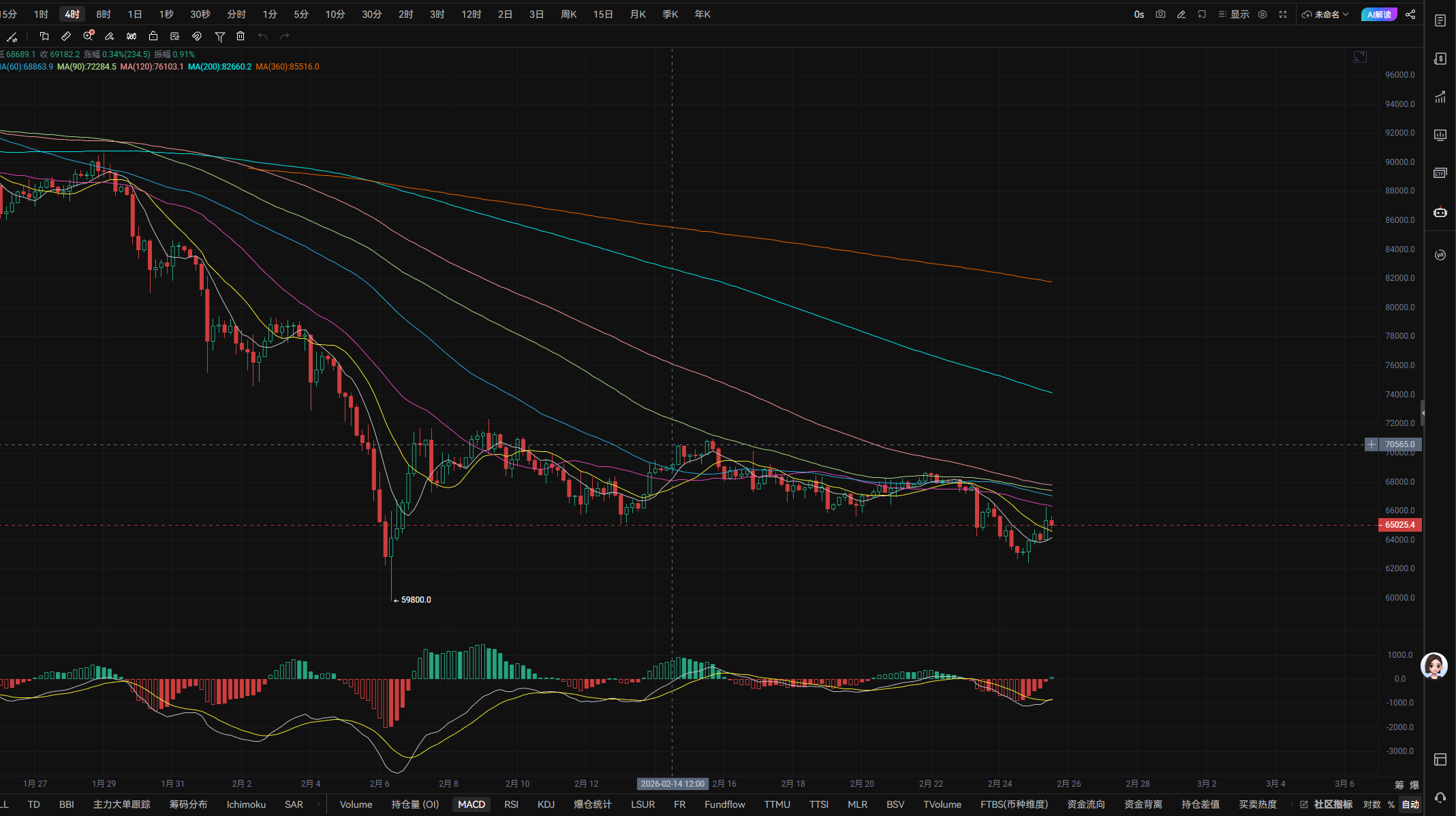Click the 70565.0 price crosshair plus marker

click(1372, 444)
